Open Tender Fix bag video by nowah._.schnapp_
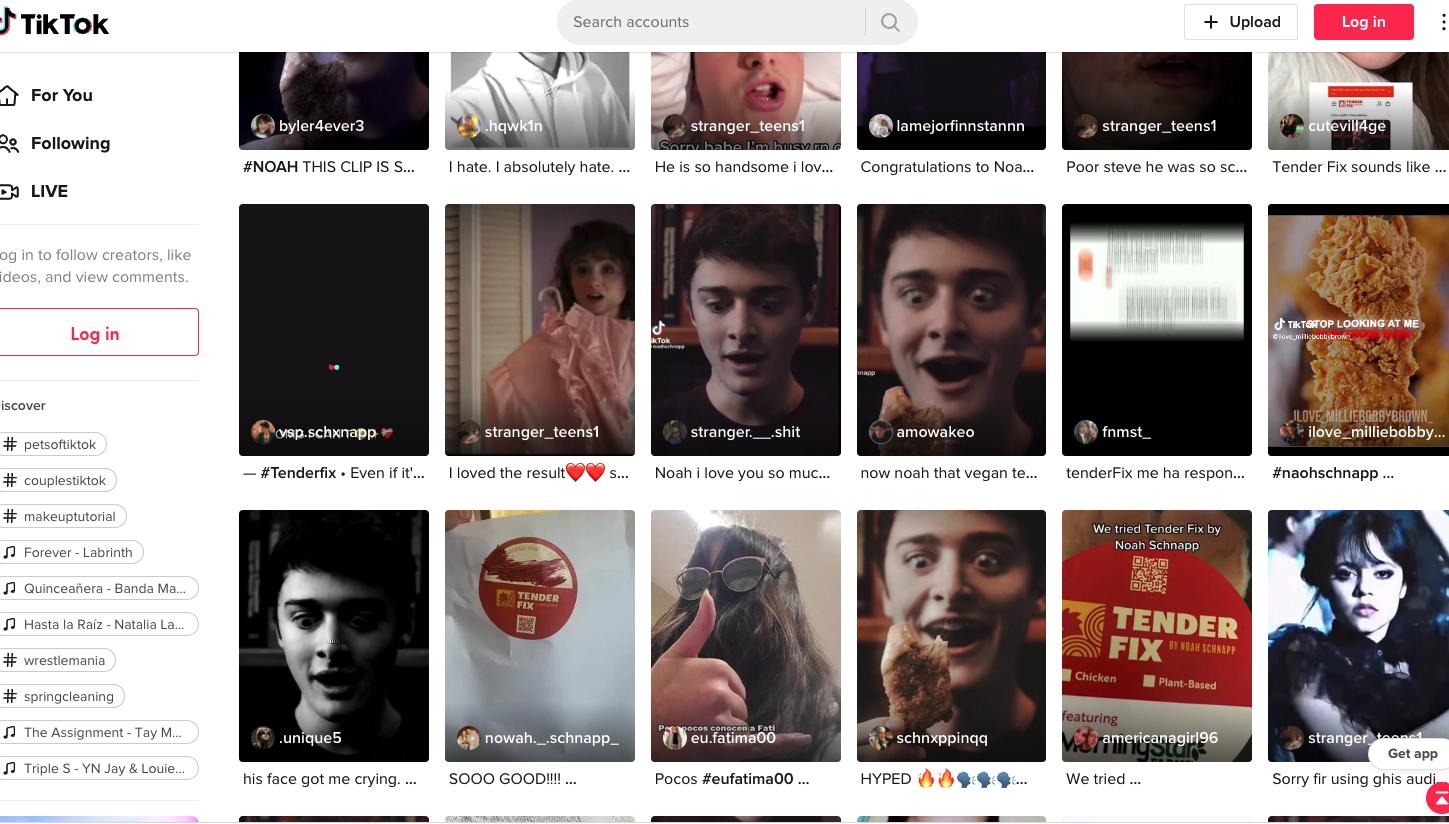 tap(540, 636)
